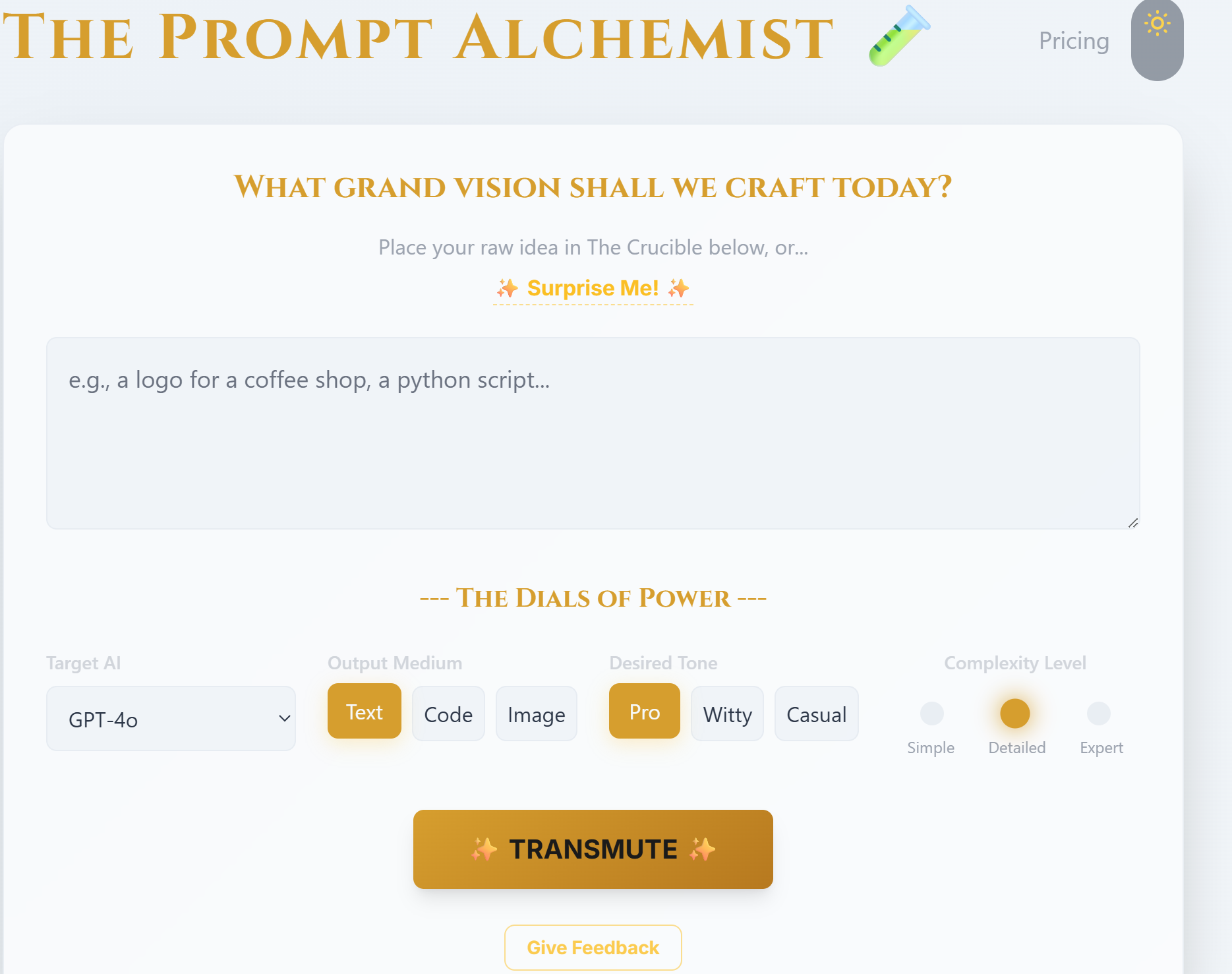The width and height of the screenshot is (1232, 974).
Task: Choose the Expert complexity dot
Action: [1098, 714]
